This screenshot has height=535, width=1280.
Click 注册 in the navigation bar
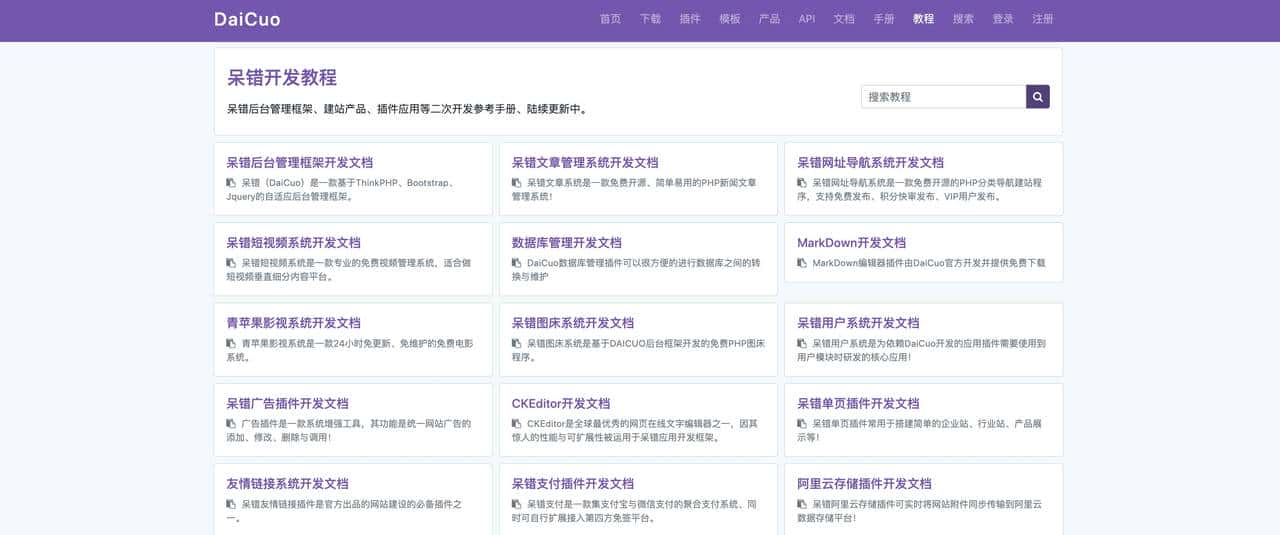click(x=1043, y=19)
